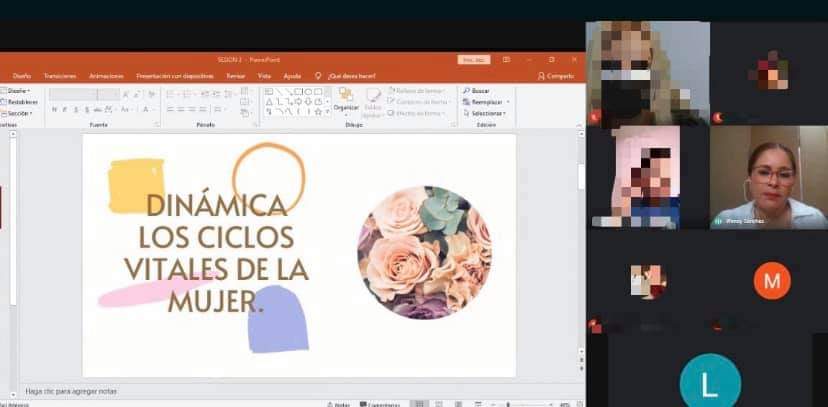Click the lightbulb ¿Qué desea hacer? box
Image resolution: width=828 pixels, height=407 pixels.
[x=347, y=76]
